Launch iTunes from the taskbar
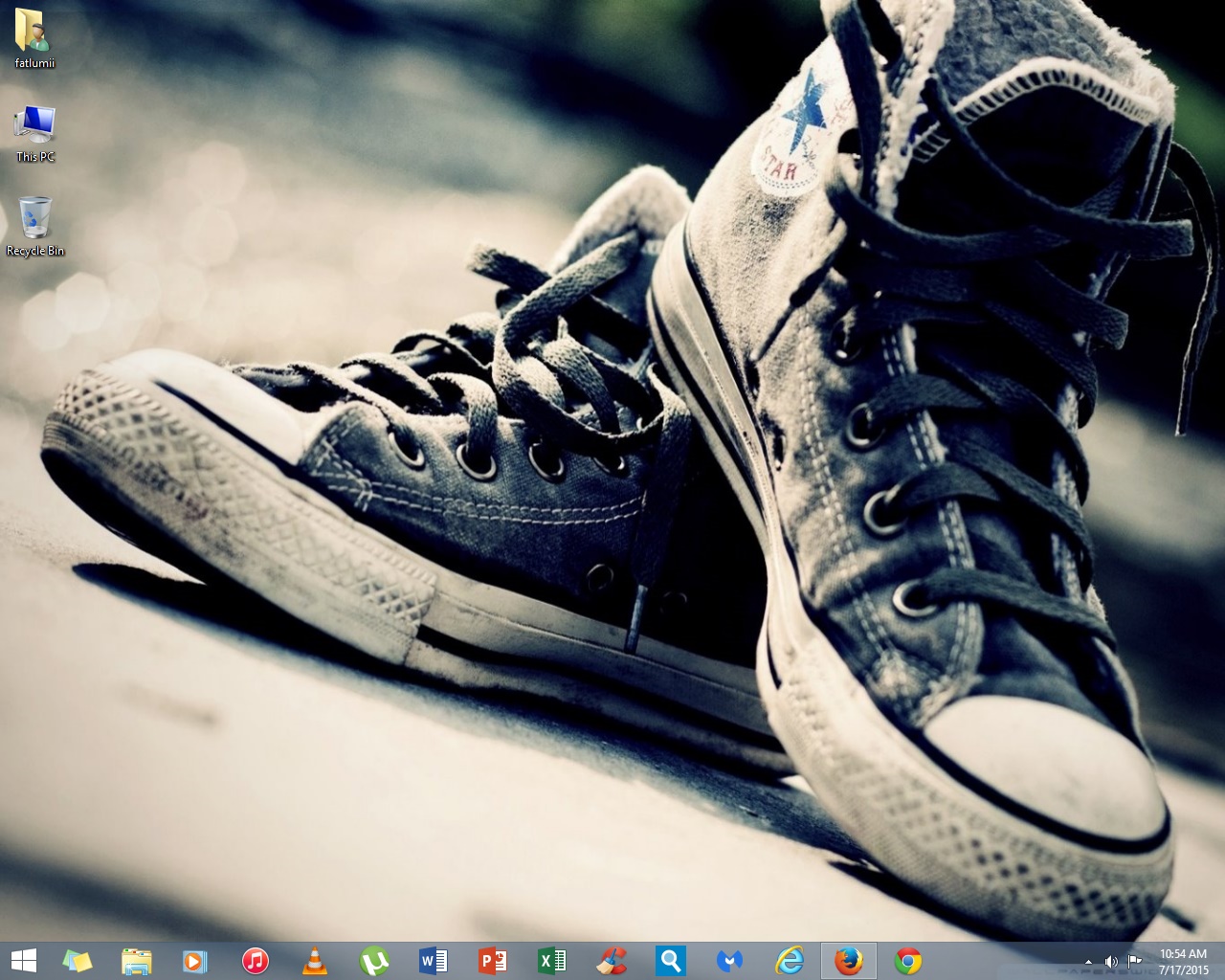Image resolution: width=1225 pixels, height=980 pixels. [x=255, y=960]
